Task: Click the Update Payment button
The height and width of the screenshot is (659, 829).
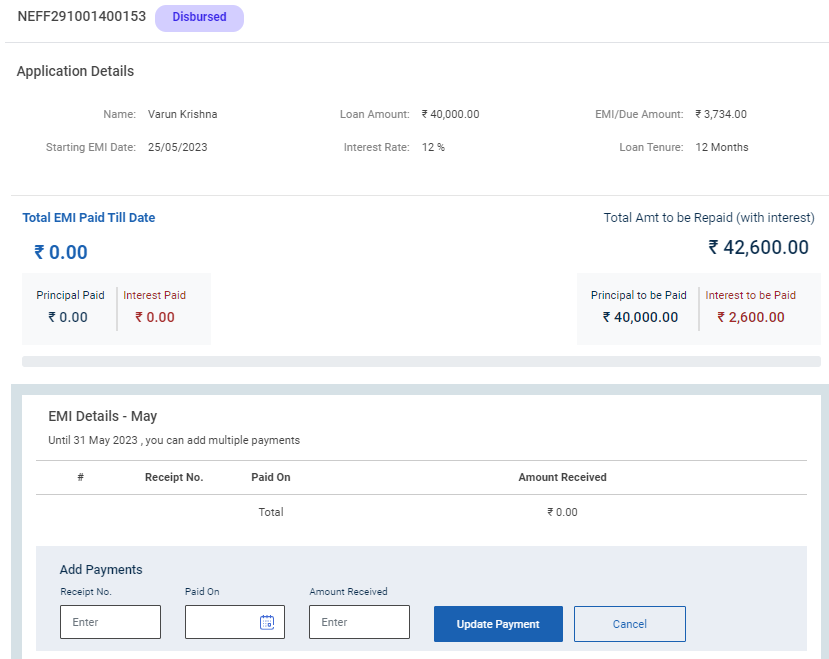Action: click(498, 624)
